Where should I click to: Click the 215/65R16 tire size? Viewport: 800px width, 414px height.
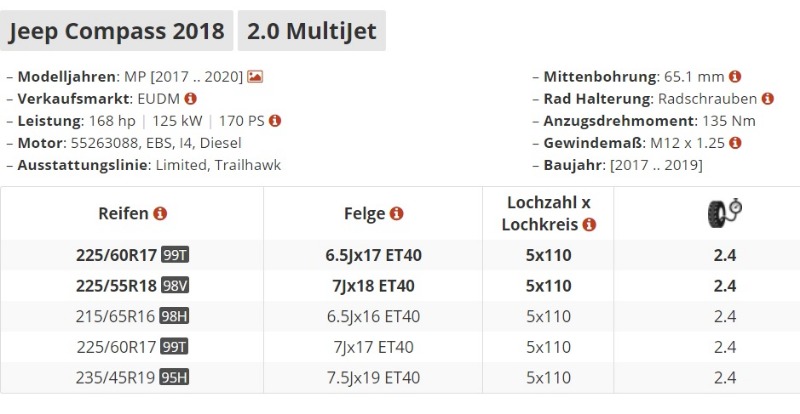click(x=117, y=317)
